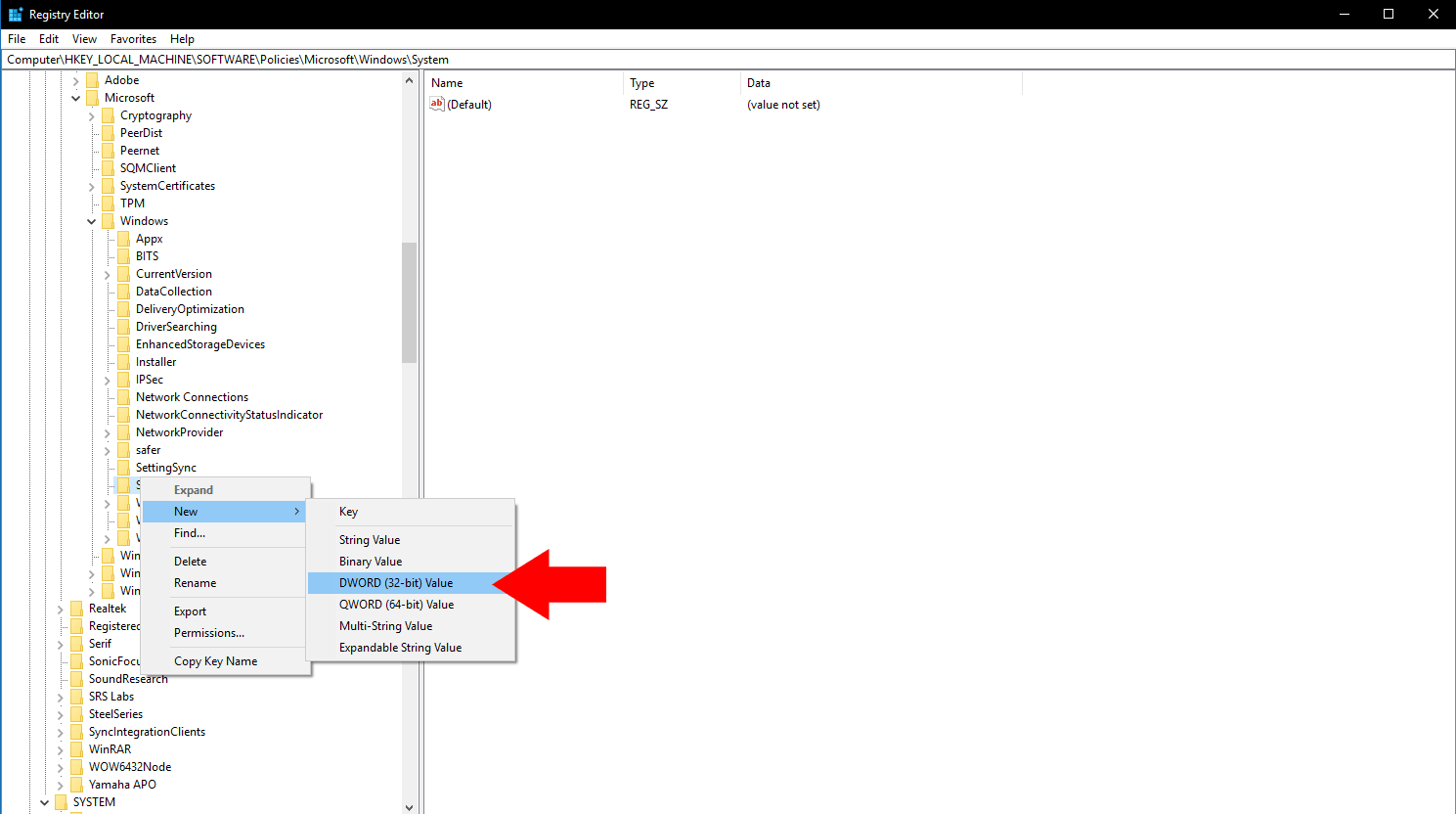The height and width of the screenshot is (814, 1456).
Task: Click the Adobe folder icon
Action: [x=93, y=80]
